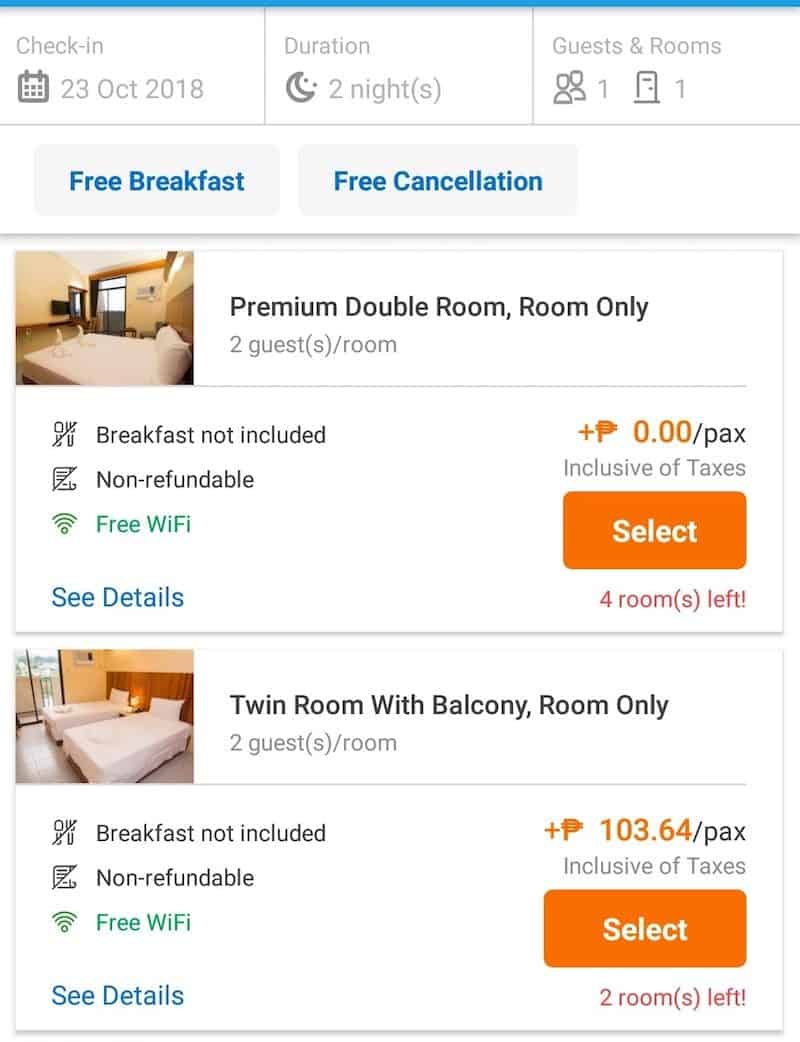800x1042 pixels.
Task: Click the non-refundable icon in Twin Room card
Action: 64,877
